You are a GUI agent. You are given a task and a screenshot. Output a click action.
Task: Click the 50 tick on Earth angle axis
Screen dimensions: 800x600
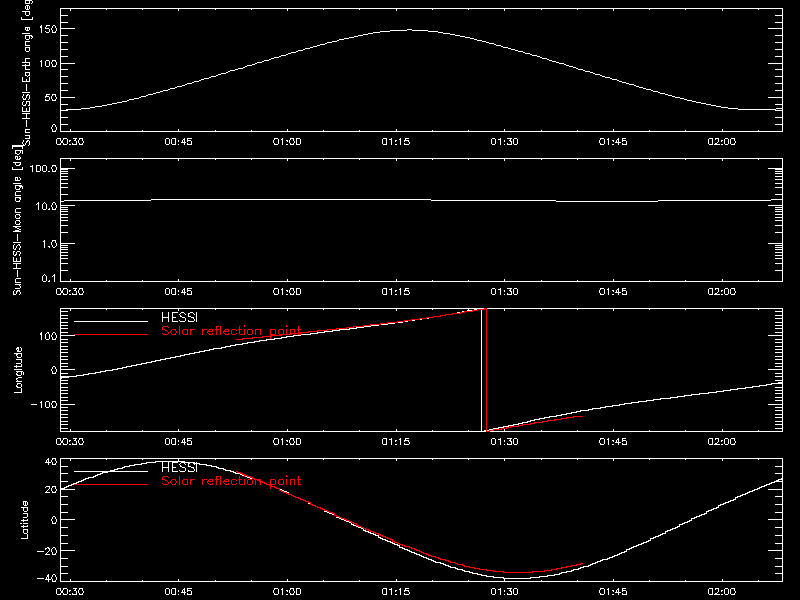tap(51, 97)
